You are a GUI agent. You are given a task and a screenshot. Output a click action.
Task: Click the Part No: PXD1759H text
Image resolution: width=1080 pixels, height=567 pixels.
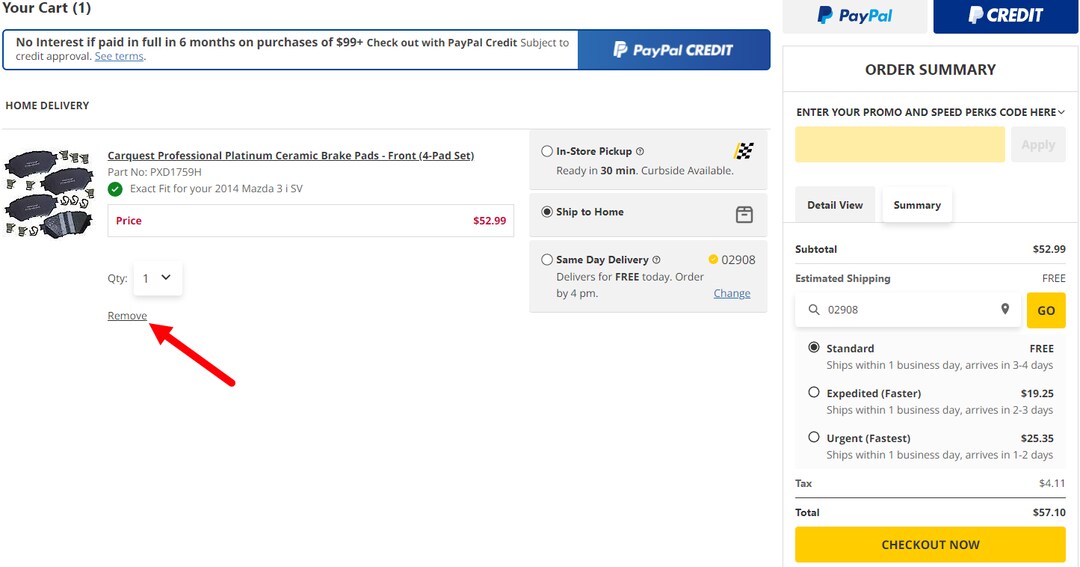pos(154,172)
